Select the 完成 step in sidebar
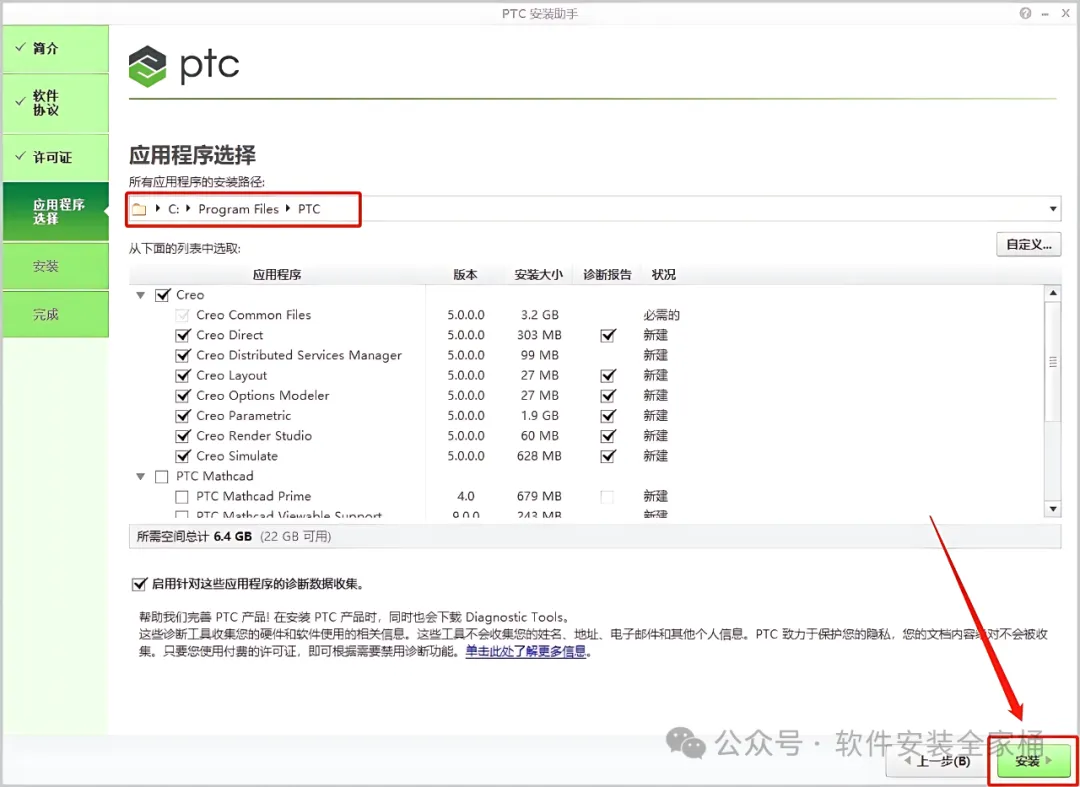The height and width of the screenshot is (787, 1080). pyautogui.click(x=55, y=315)
